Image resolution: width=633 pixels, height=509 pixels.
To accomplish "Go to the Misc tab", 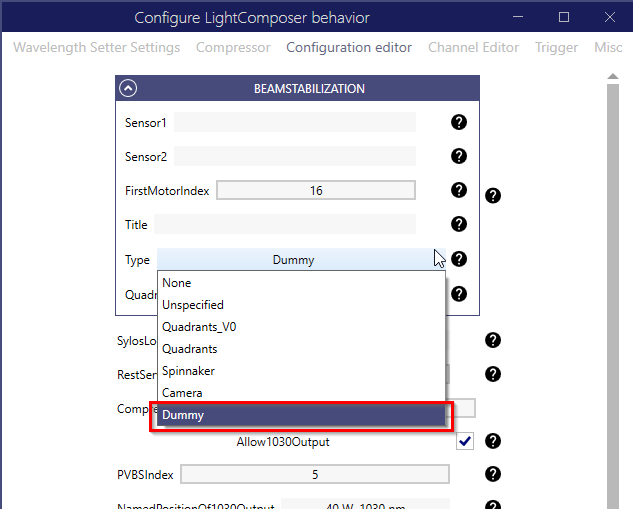I will coord(608,48).
